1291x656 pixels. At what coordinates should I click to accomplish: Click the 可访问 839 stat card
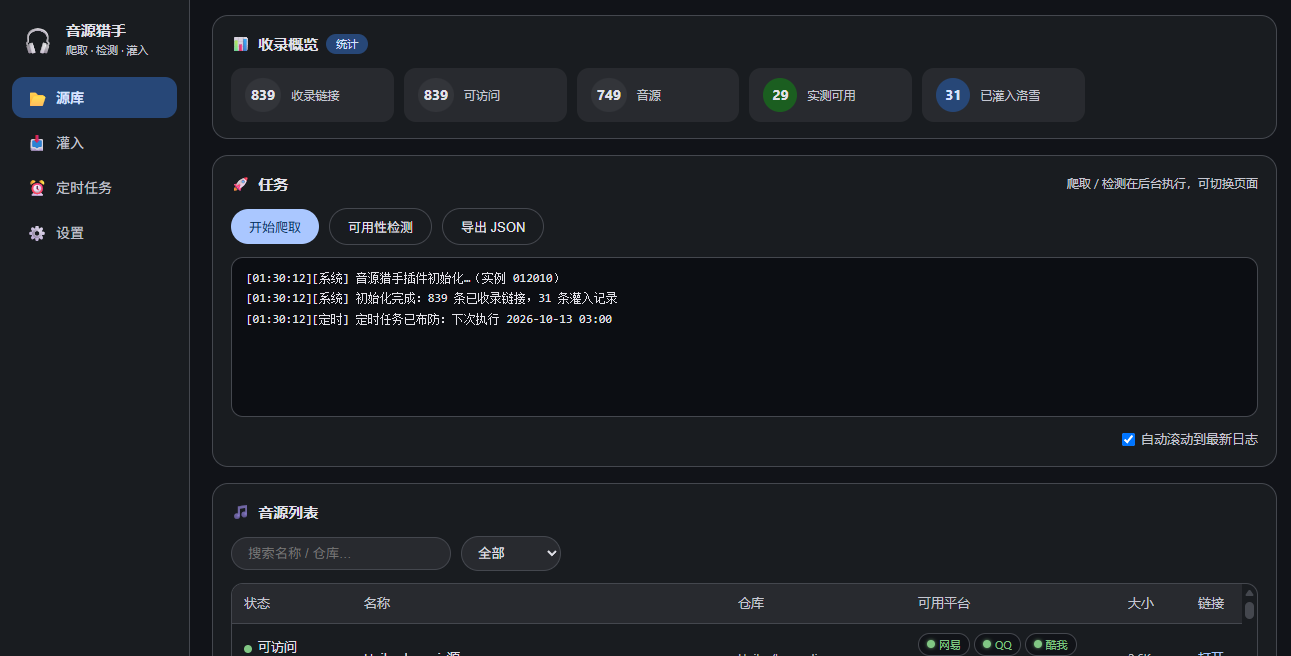tap(485, 95)
